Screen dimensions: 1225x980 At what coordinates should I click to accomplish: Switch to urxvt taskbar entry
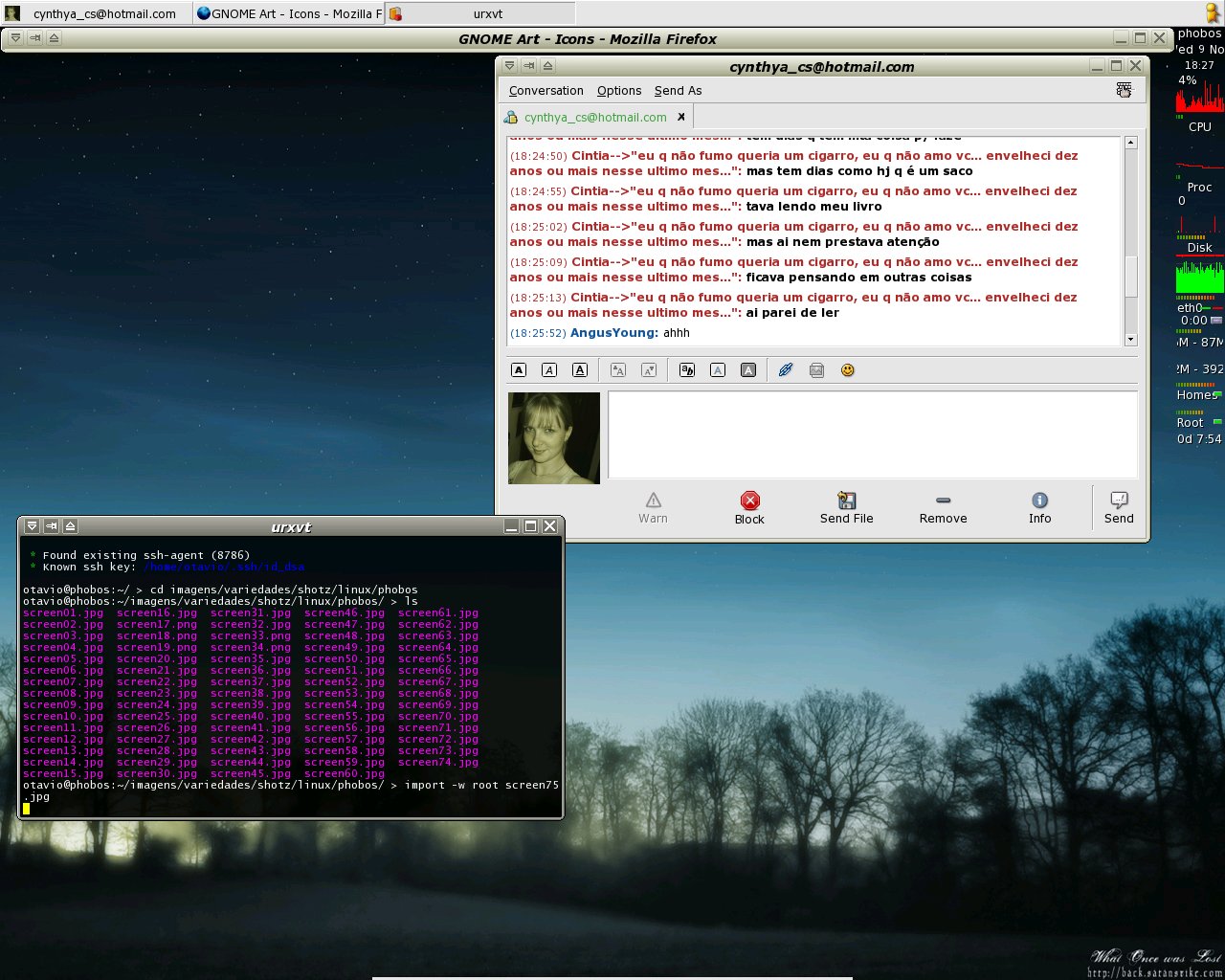point(480,13)
